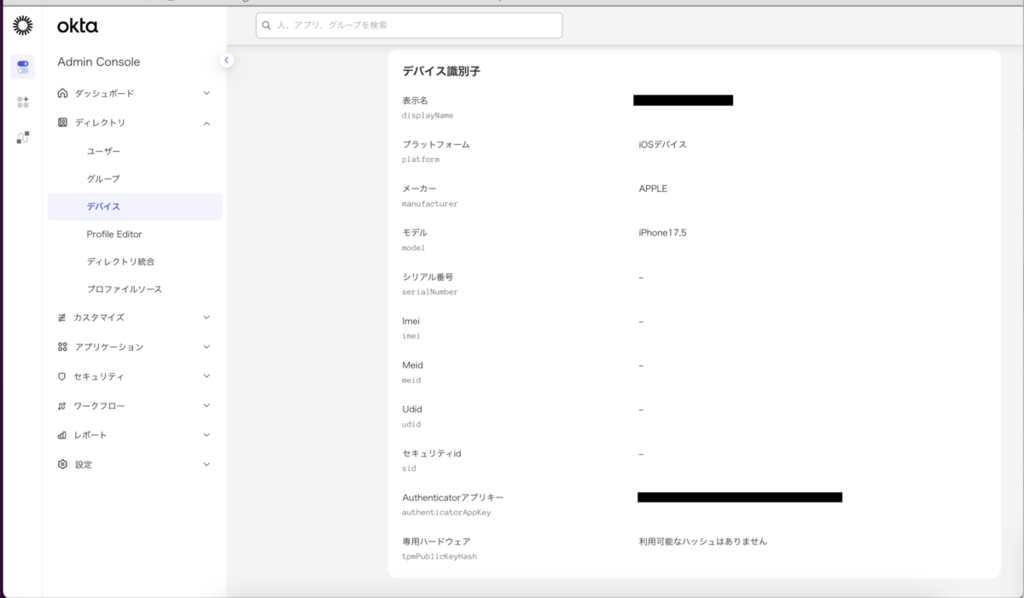Collapse the sidebar with the arrow button

227,60
